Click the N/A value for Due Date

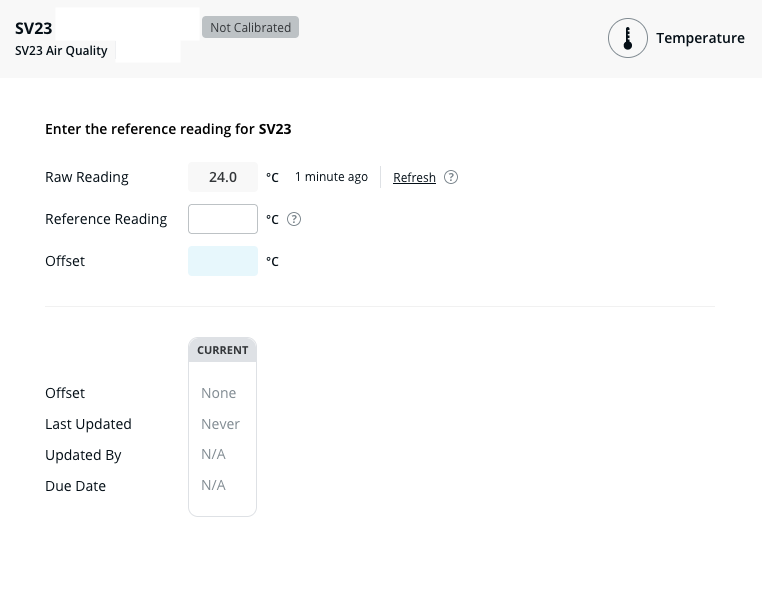point(213,485)
